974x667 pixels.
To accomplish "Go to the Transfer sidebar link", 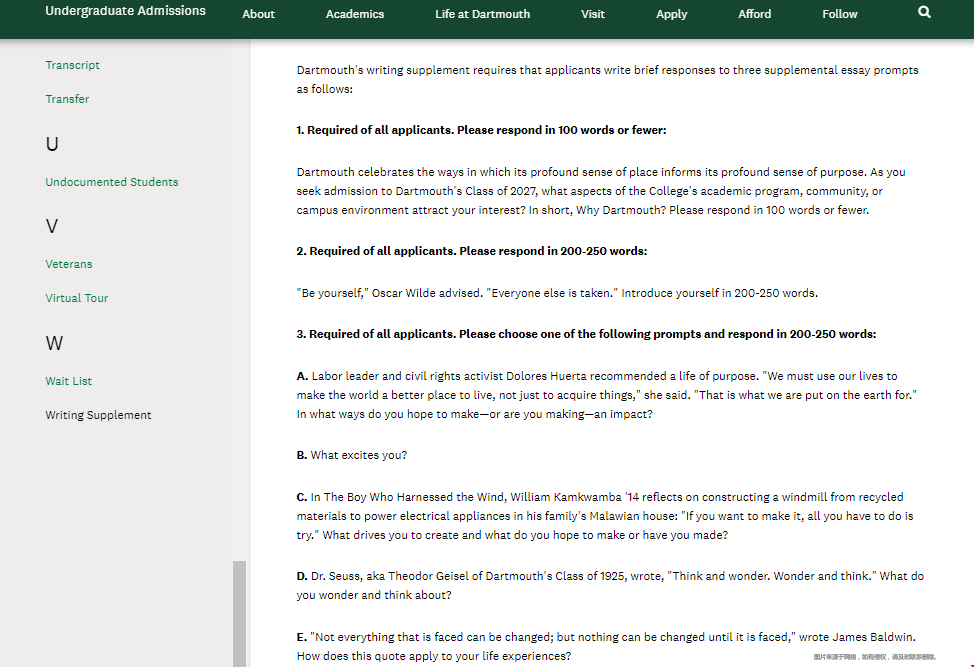I will (x=67, y=99).
